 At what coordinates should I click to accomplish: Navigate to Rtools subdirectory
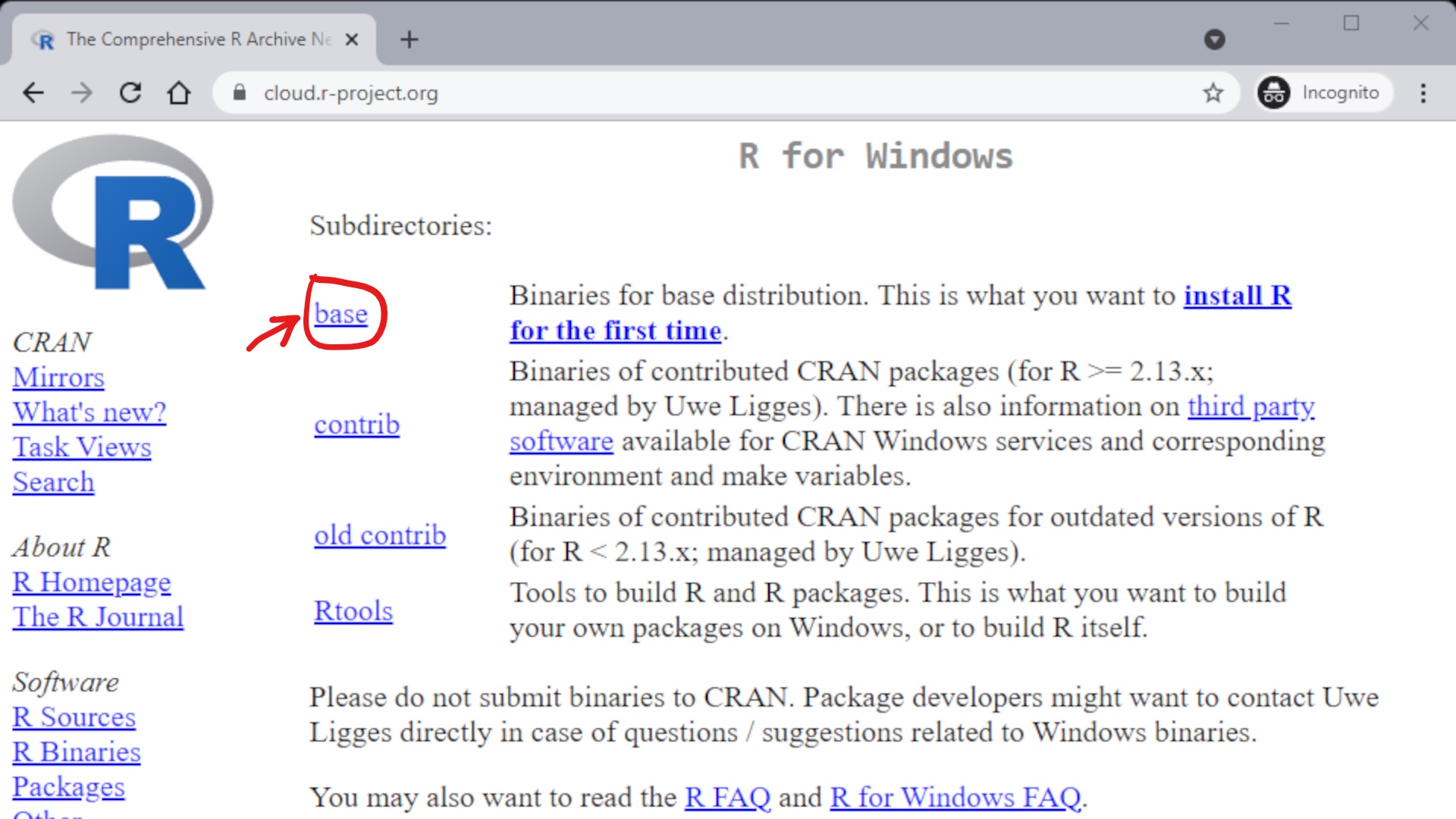pos(353,611)
